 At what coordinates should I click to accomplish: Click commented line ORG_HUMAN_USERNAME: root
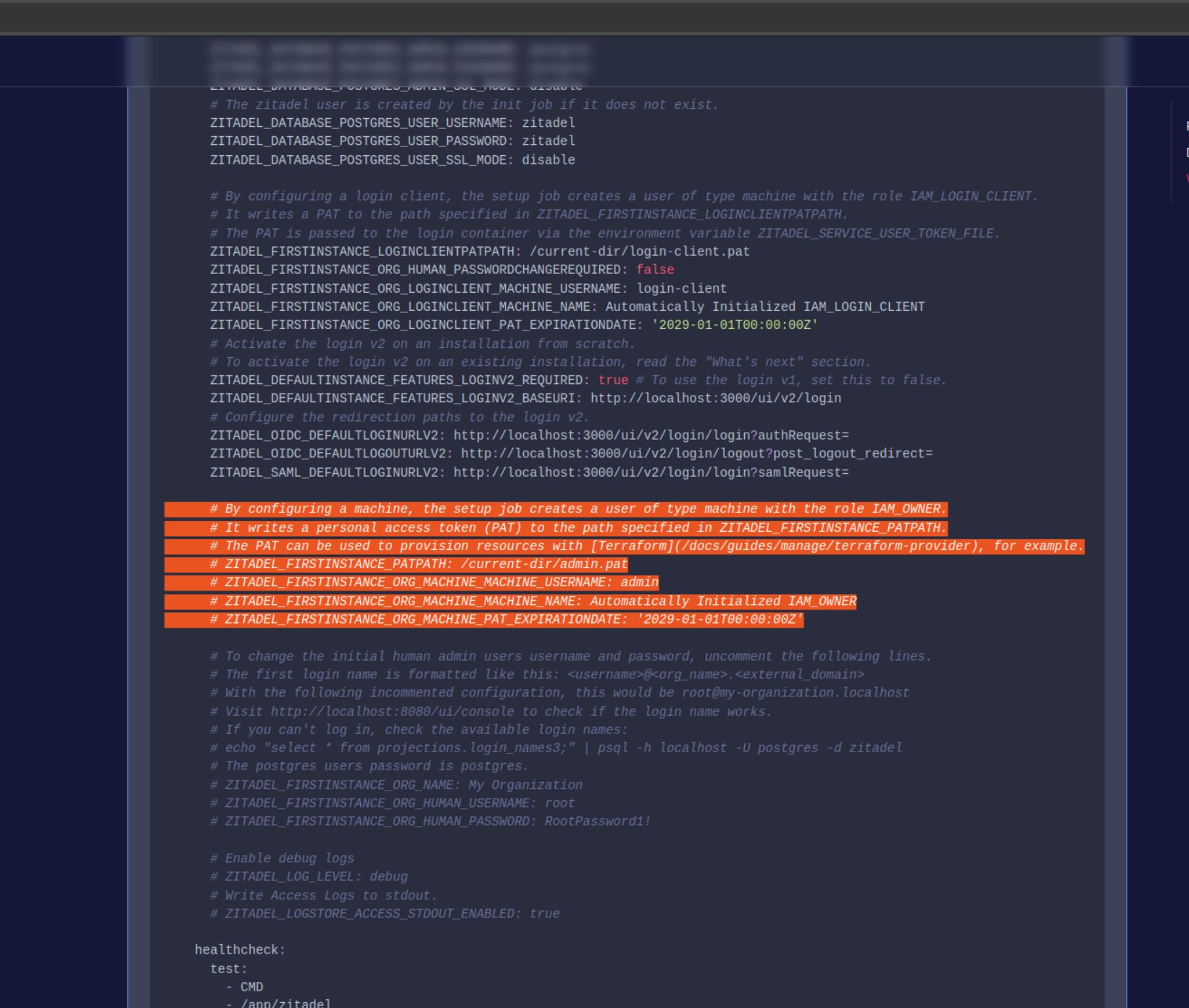pyautogui.click(x=392, y=804)
